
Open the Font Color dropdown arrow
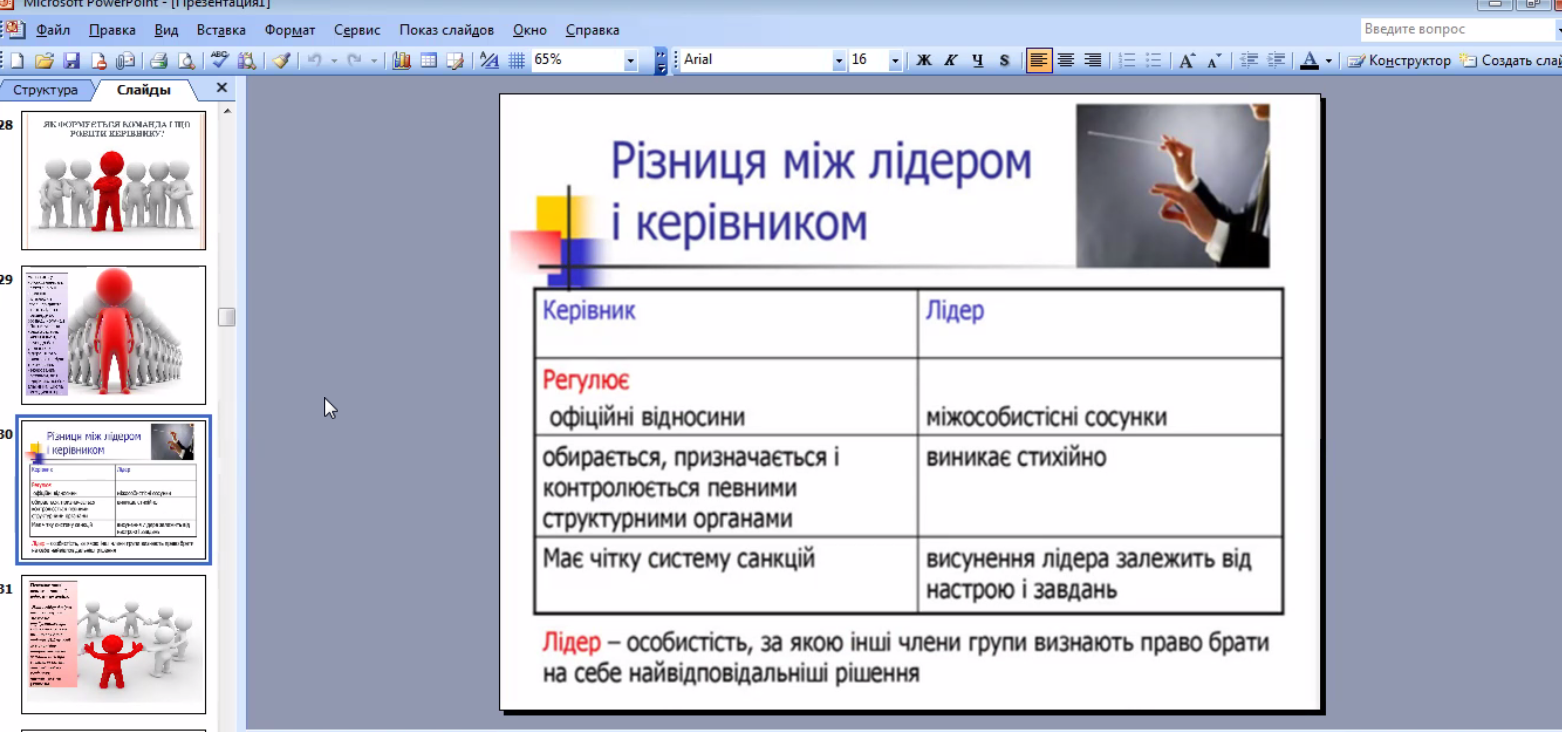[x=1329, y=61]
